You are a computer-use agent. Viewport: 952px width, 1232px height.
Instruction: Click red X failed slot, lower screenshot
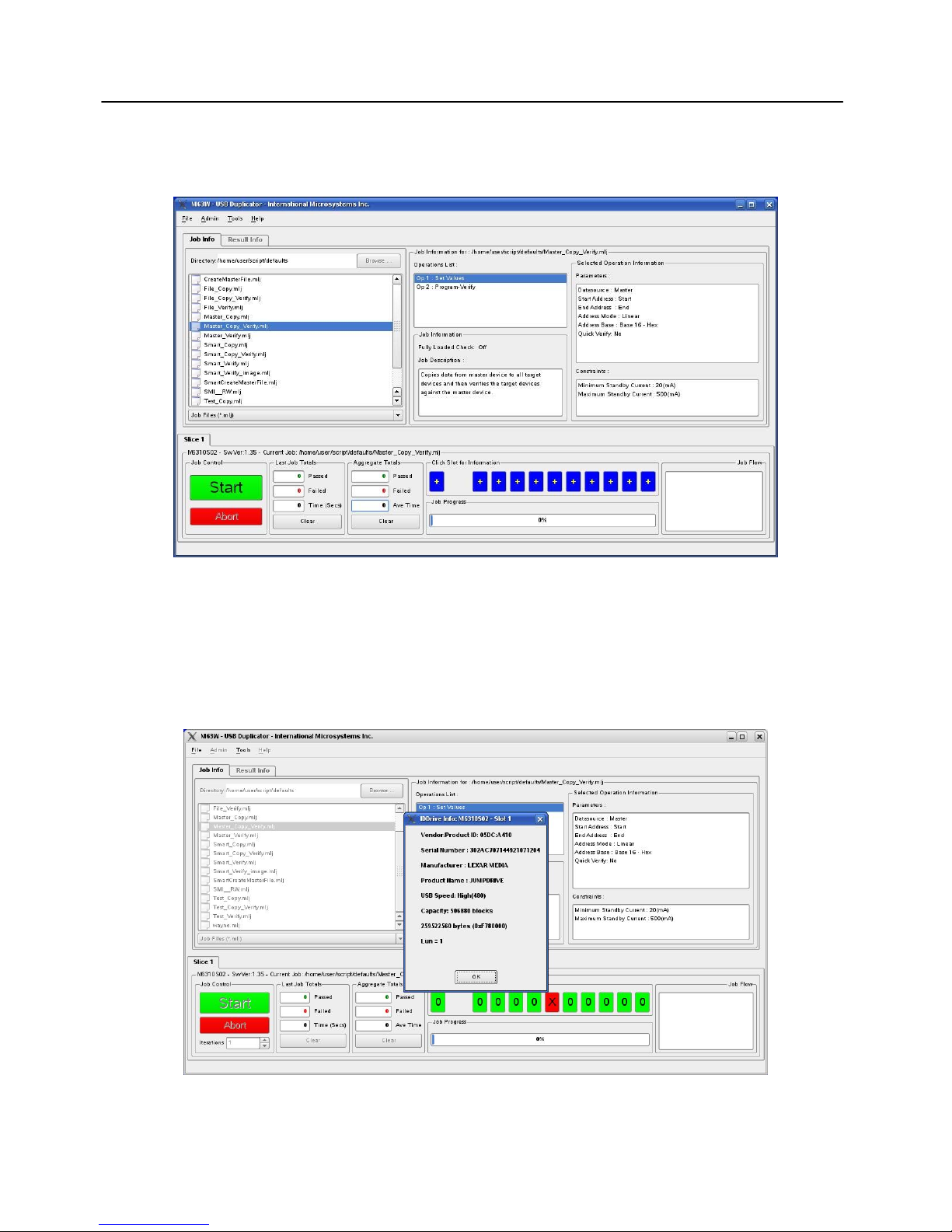[552, 1002]
